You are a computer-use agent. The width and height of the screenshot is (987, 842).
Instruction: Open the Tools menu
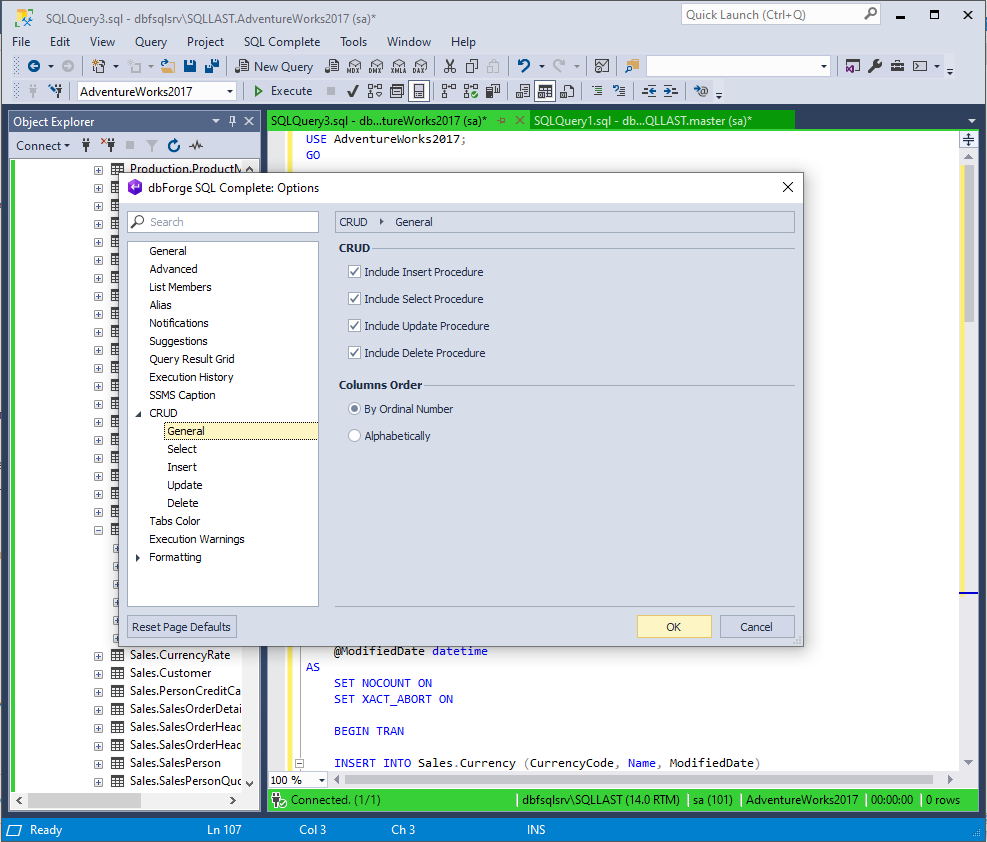click(x=353, y=42)
